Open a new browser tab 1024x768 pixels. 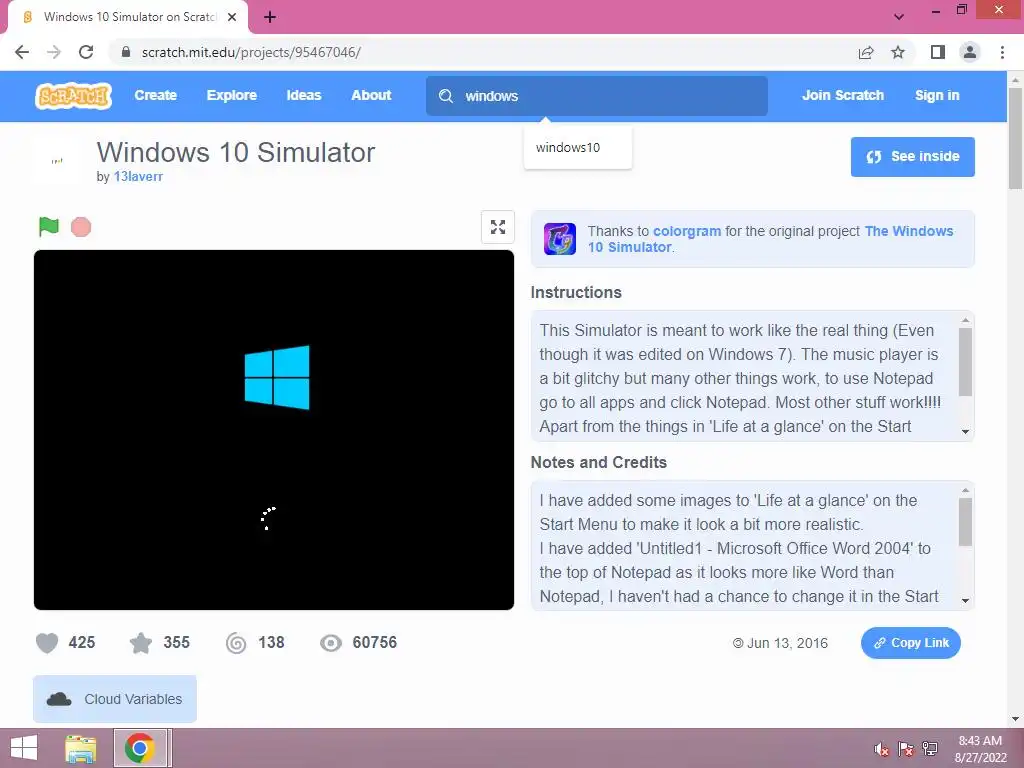(x=270, y=17)
